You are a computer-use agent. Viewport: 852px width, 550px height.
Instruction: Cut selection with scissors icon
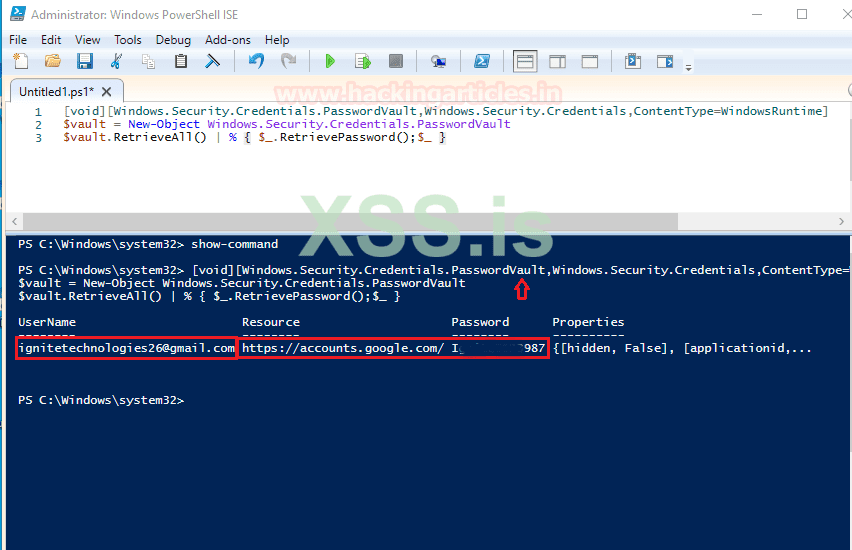pyautogui.click(x=116, y=61)
